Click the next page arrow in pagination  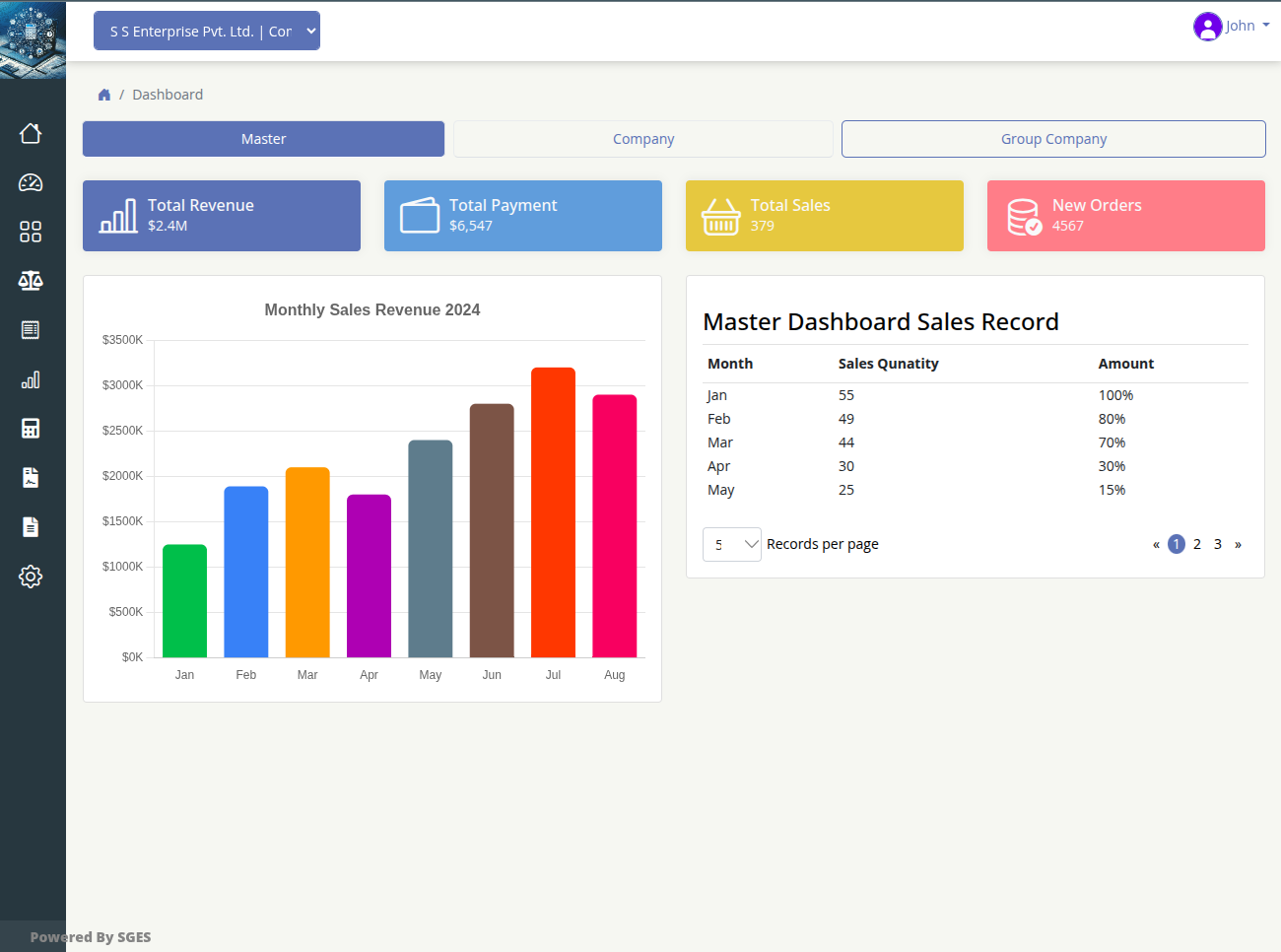pos(1238,544)
